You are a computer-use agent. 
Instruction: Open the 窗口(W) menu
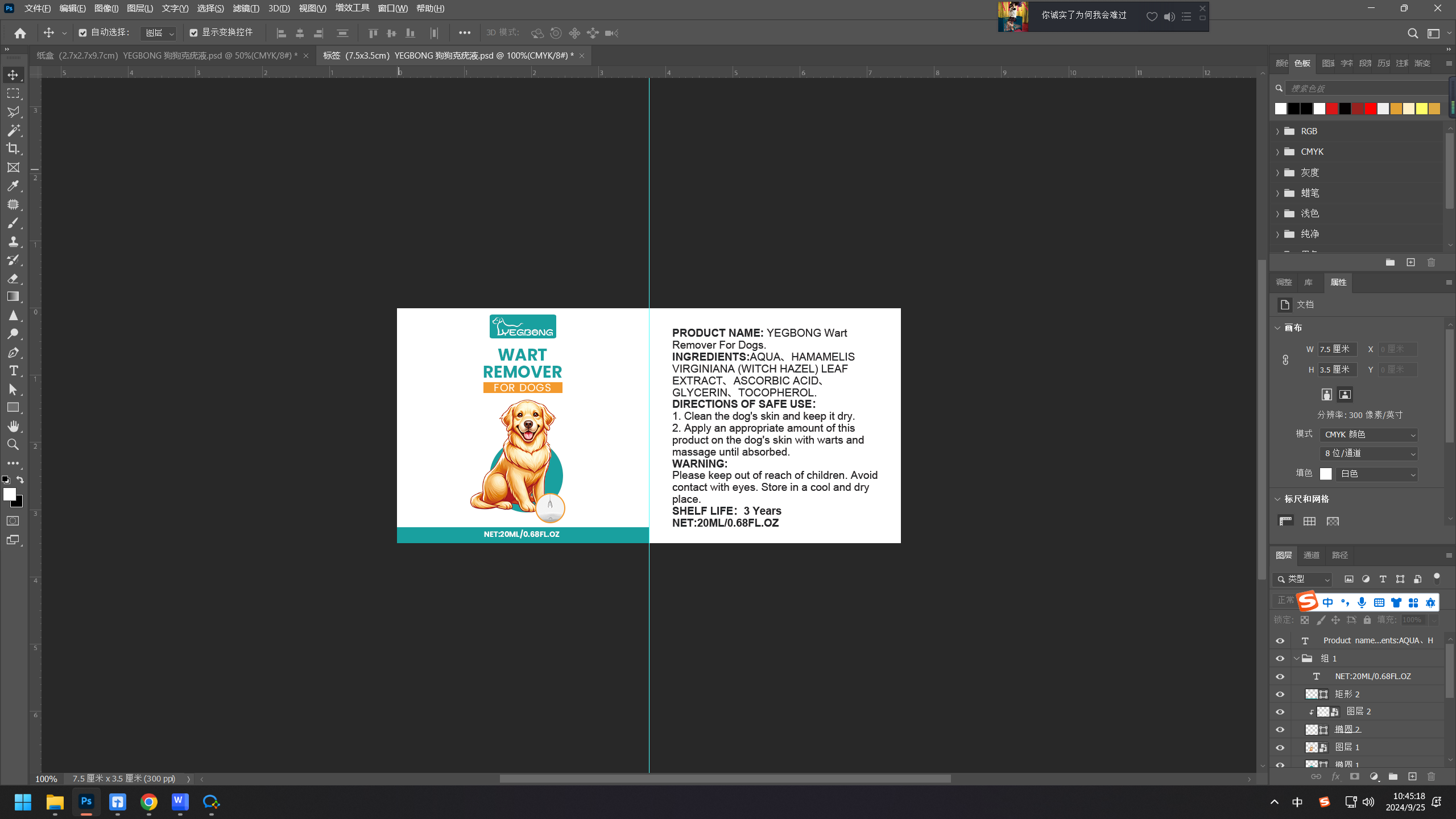coord(392,9)
